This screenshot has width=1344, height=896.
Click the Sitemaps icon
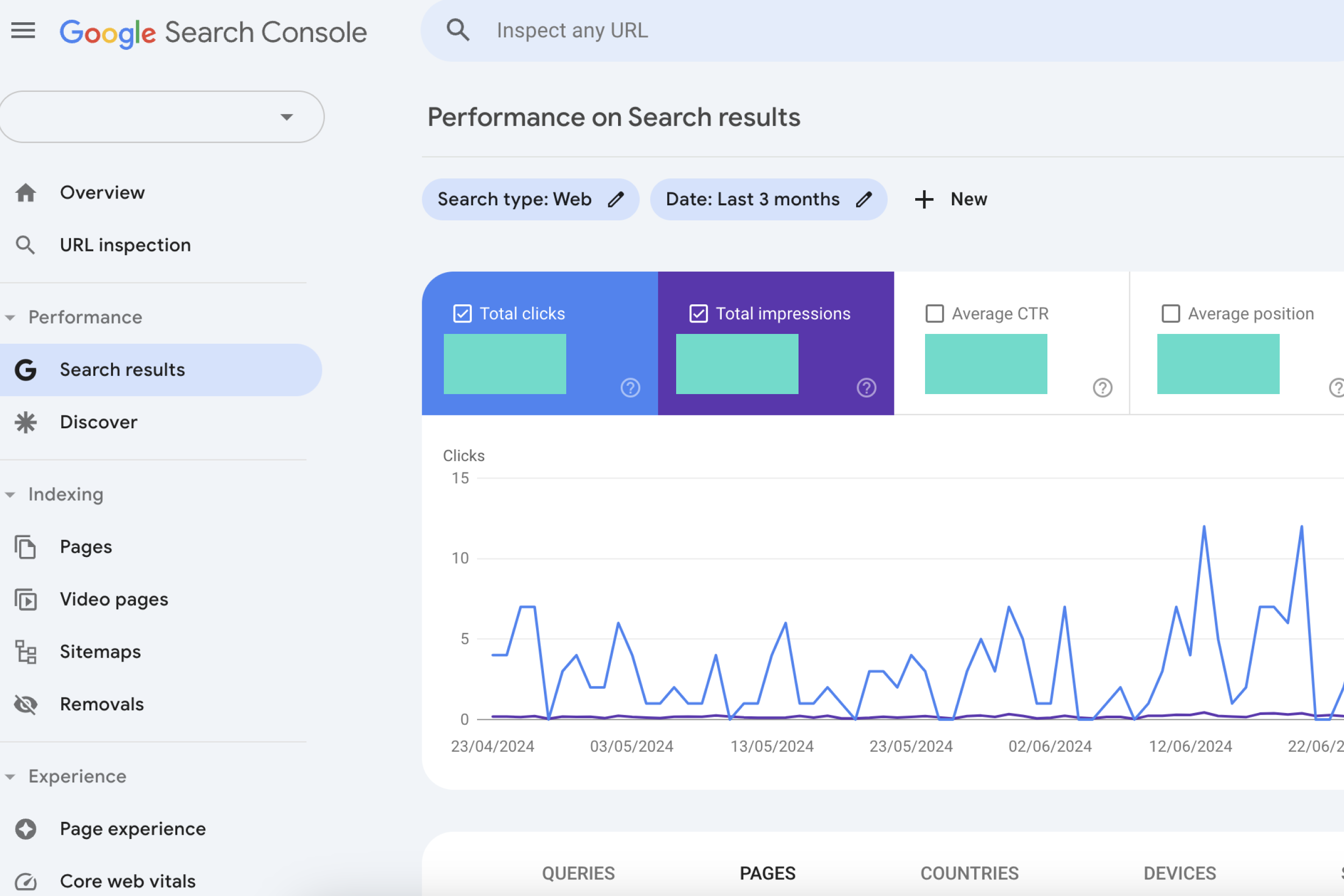click(26, 651)
